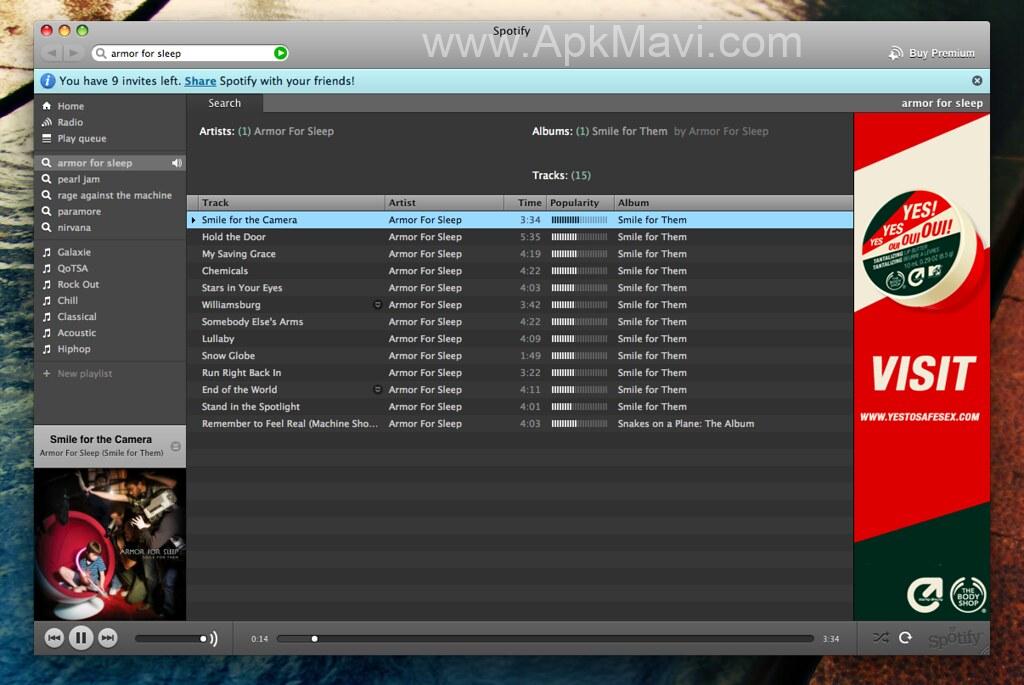Open dropdown arrow next to Williamsburg track
The height and width of the screenshot is (685, 1024).
377,305
